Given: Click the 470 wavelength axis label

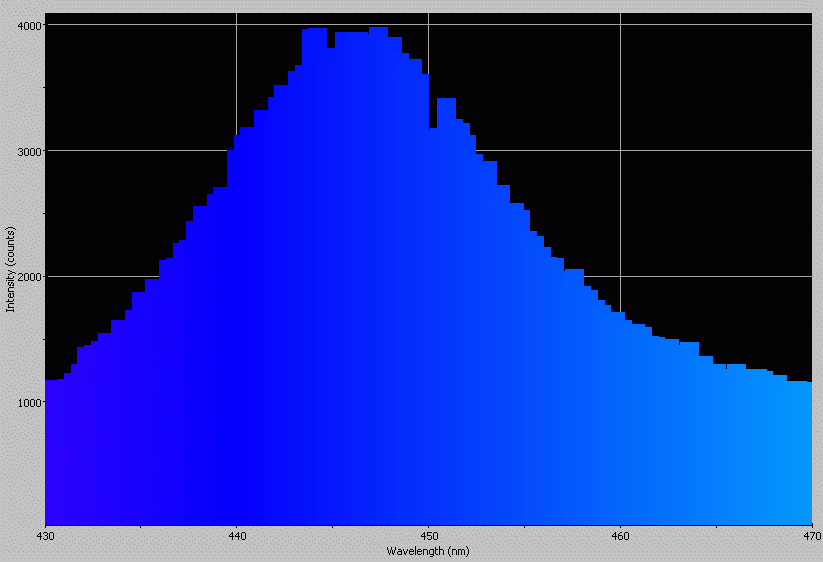Looking at the screenshot, I should (x=812, y=536).
